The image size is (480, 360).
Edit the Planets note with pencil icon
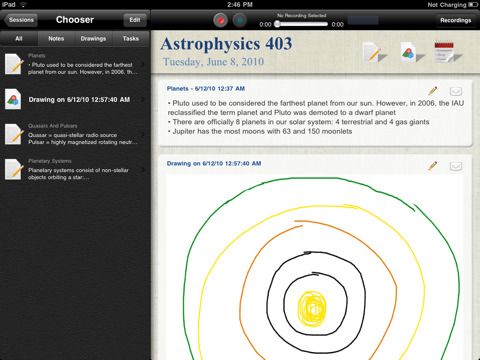point(433,91)
